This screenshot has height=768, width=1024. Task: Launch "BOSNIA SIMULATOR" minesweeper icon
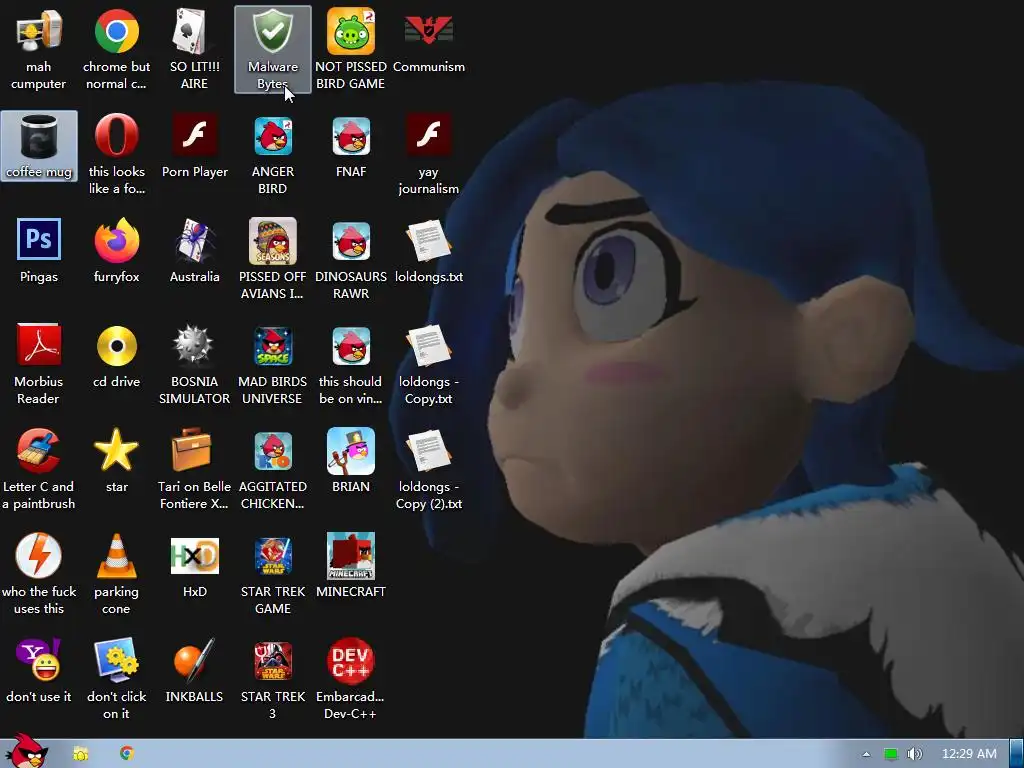tap(194, 364)
